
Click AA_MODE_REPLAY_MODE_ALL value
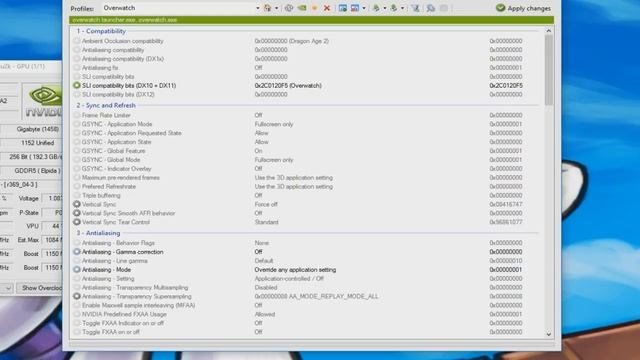coord(316,296)
